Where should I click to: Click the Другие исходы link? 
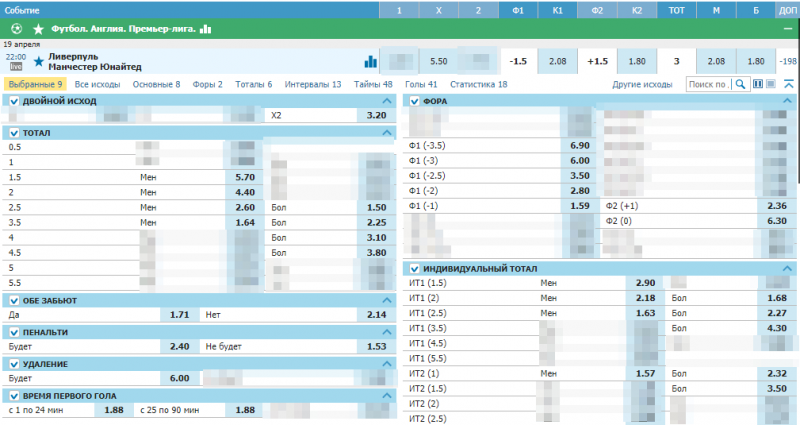click(x=642, y=85)
